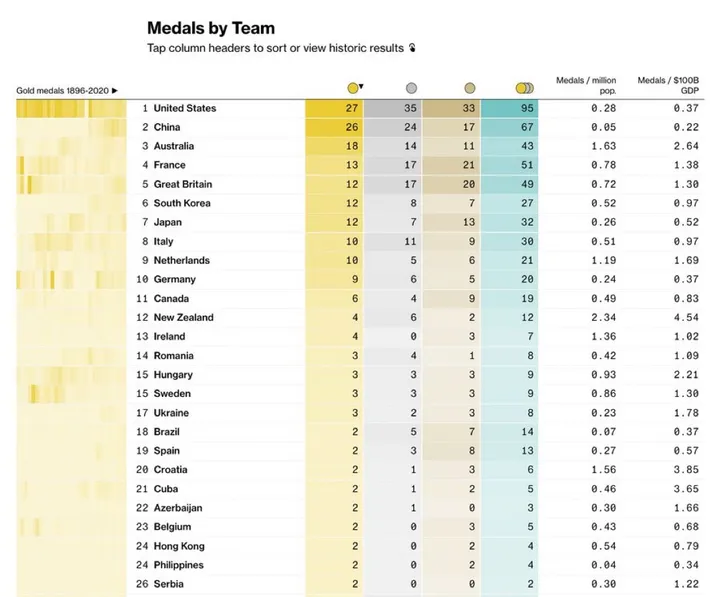Sort by Medals / $100B GDP header

[x=668, y=85]
